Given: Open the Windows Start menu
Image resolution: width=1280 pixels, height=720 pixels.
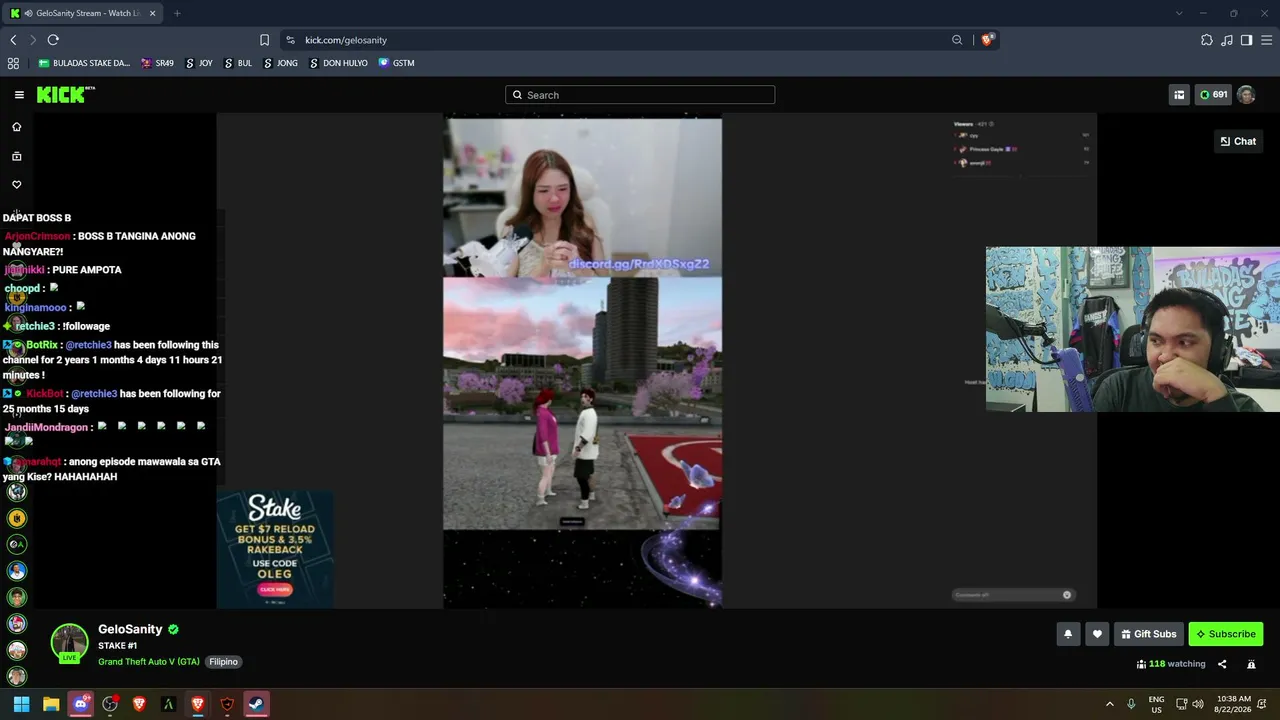Looking at the screenshot, I should click(x=21, y=704).
